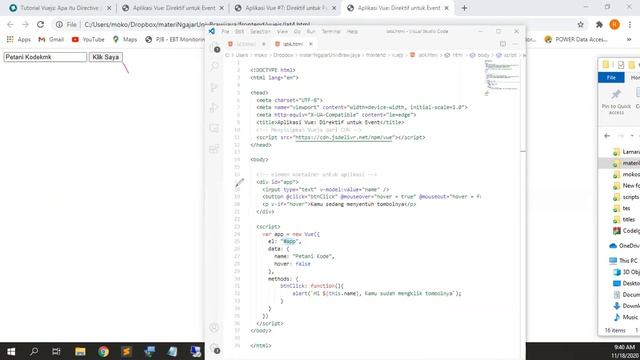The width and height of the screenshot is (640, 360).
Task: Go back in File Explorer
Action: 607,136
